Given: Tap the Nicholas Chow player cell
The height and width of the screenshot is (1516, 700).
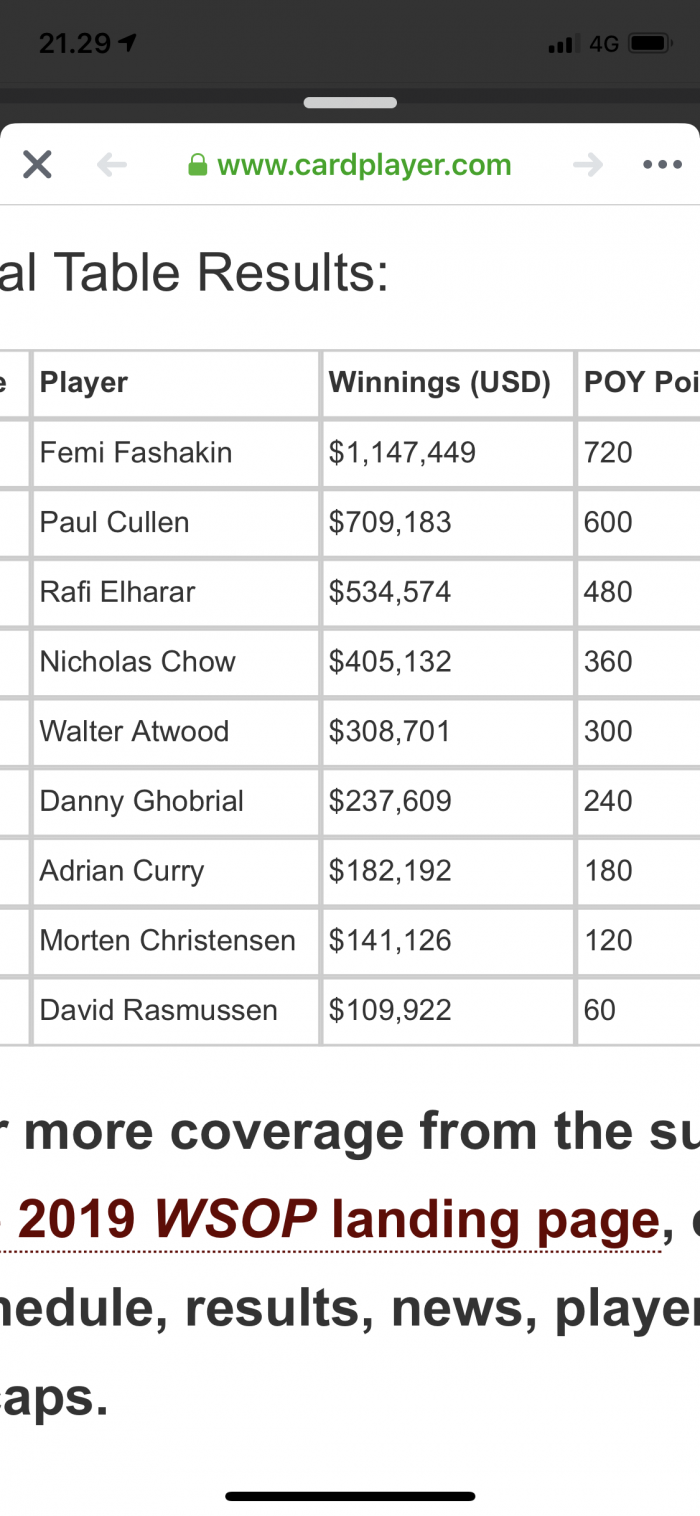Looking at the screenshot, I should (176, 662).
